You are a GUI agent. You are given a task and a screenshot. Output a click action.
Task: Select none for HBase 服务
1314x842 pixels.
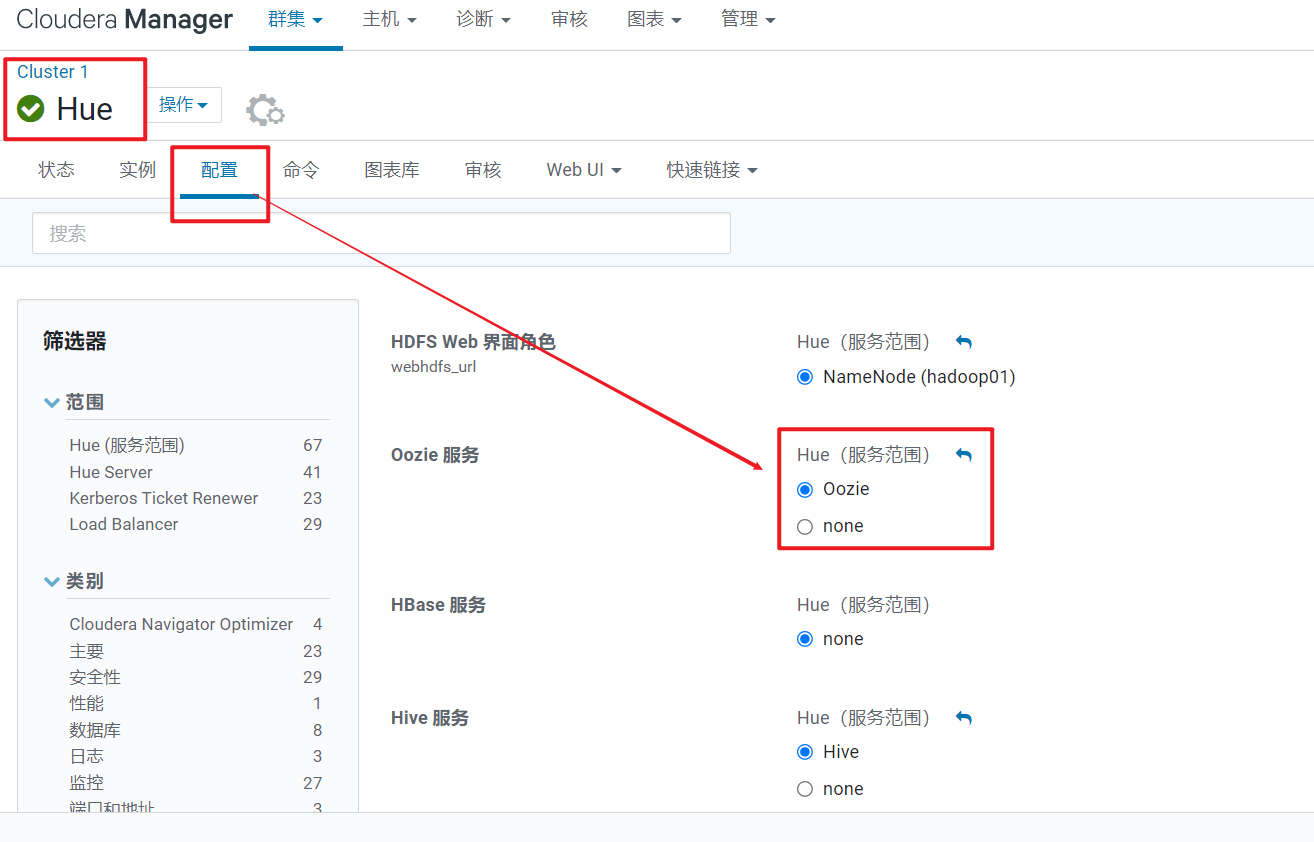805,640
